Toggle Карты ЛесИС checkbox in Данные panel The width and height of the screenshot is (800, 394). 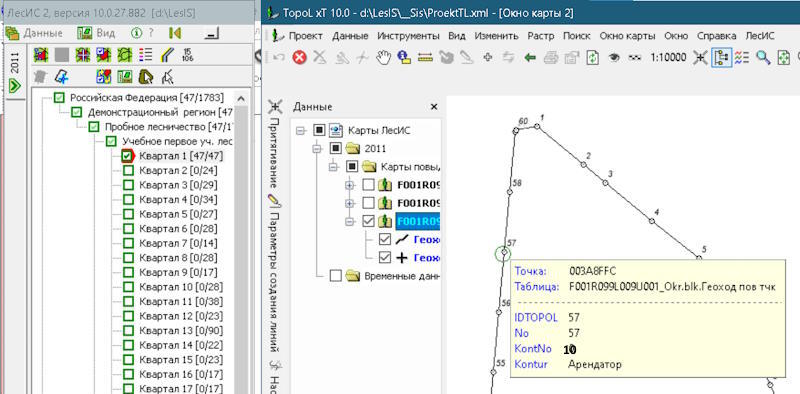pyautogui.click(x=319, y=131)
